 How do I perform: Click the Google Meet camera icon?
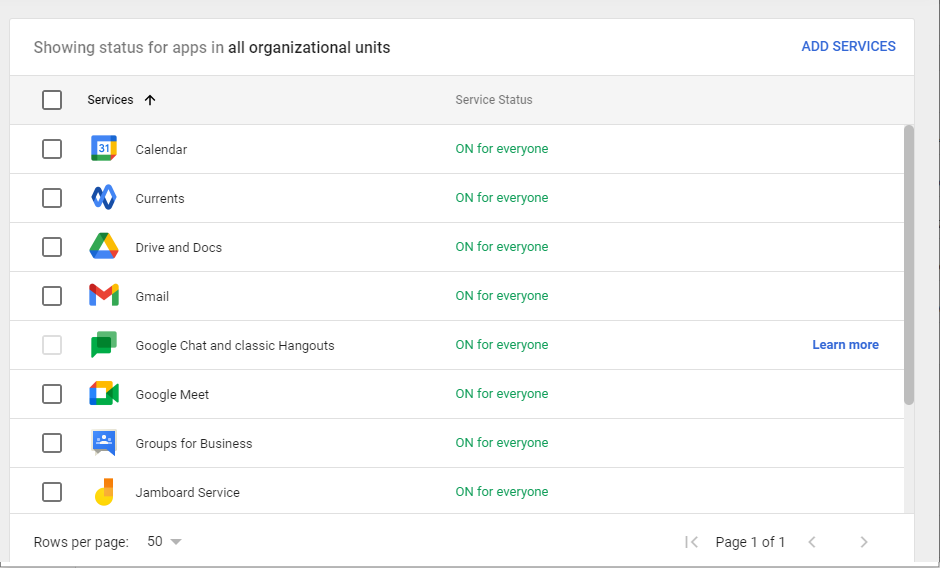pos(104,394)
